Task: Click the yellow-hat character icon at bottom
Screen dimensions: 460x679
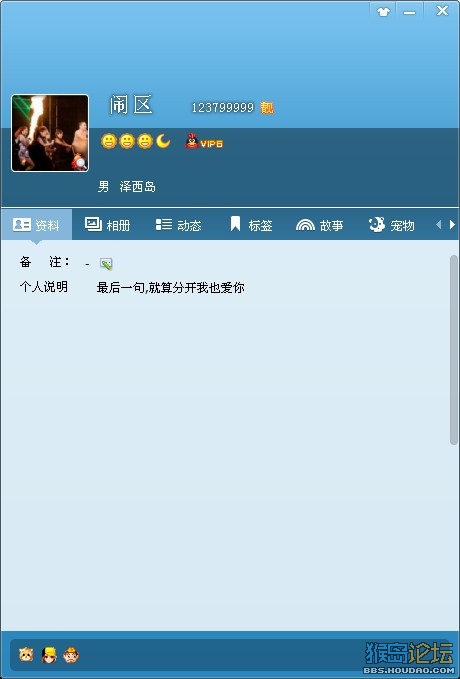Action: [49, 655]
